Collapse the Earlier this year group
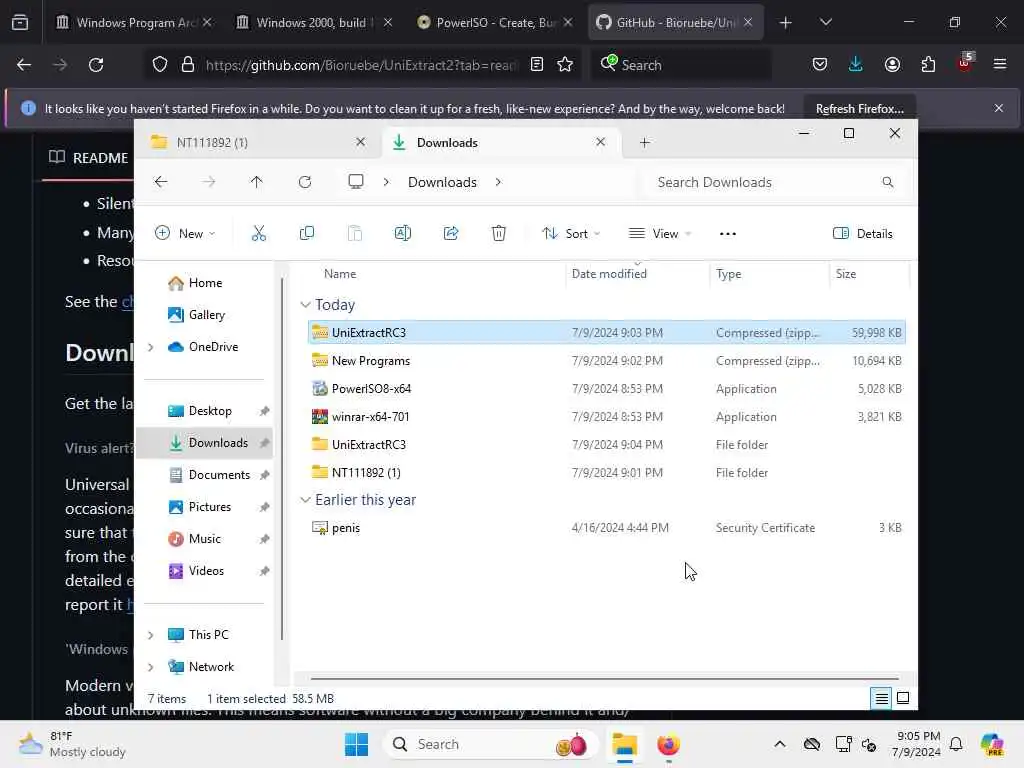1024x768 pixels. pos(305,500)
